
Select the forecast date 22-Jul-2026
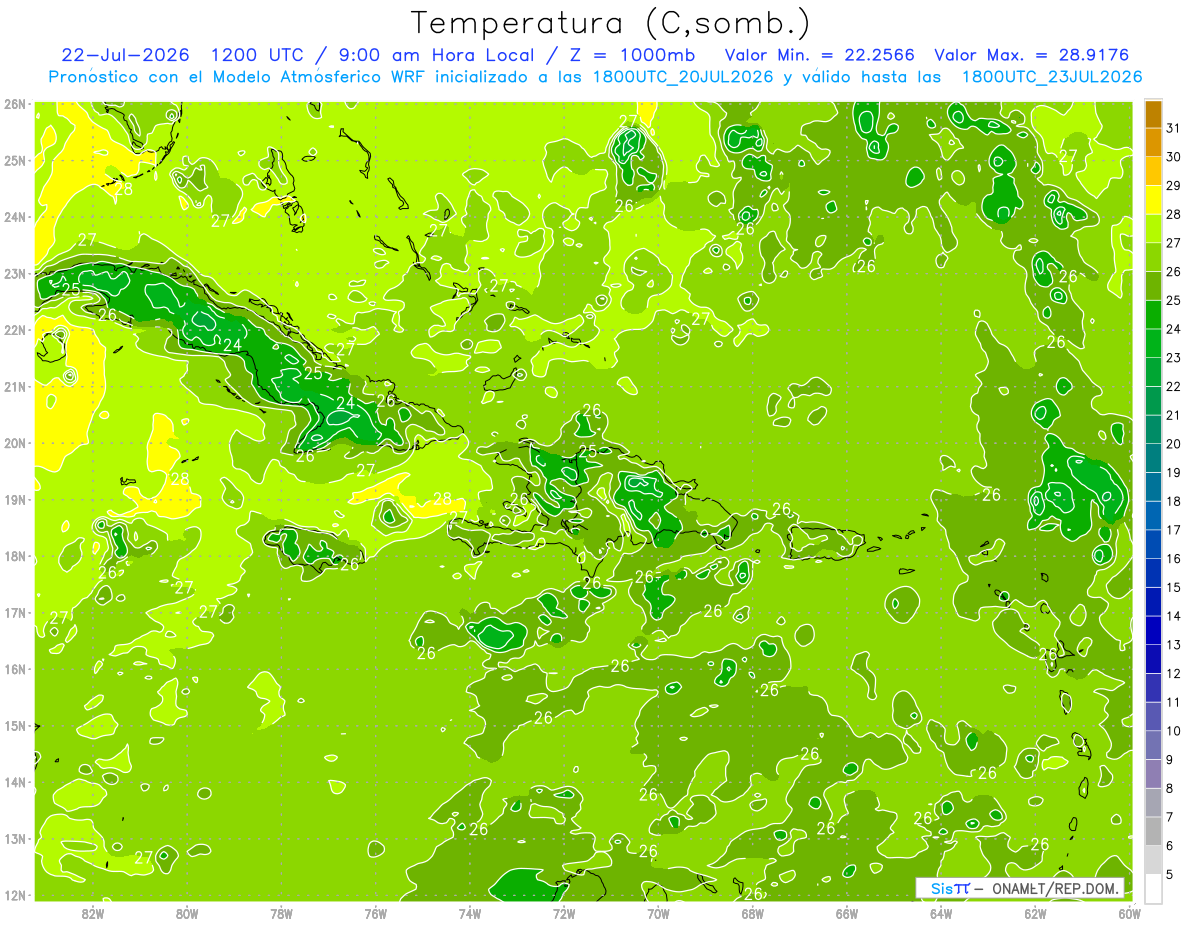(x=125, y=54)
